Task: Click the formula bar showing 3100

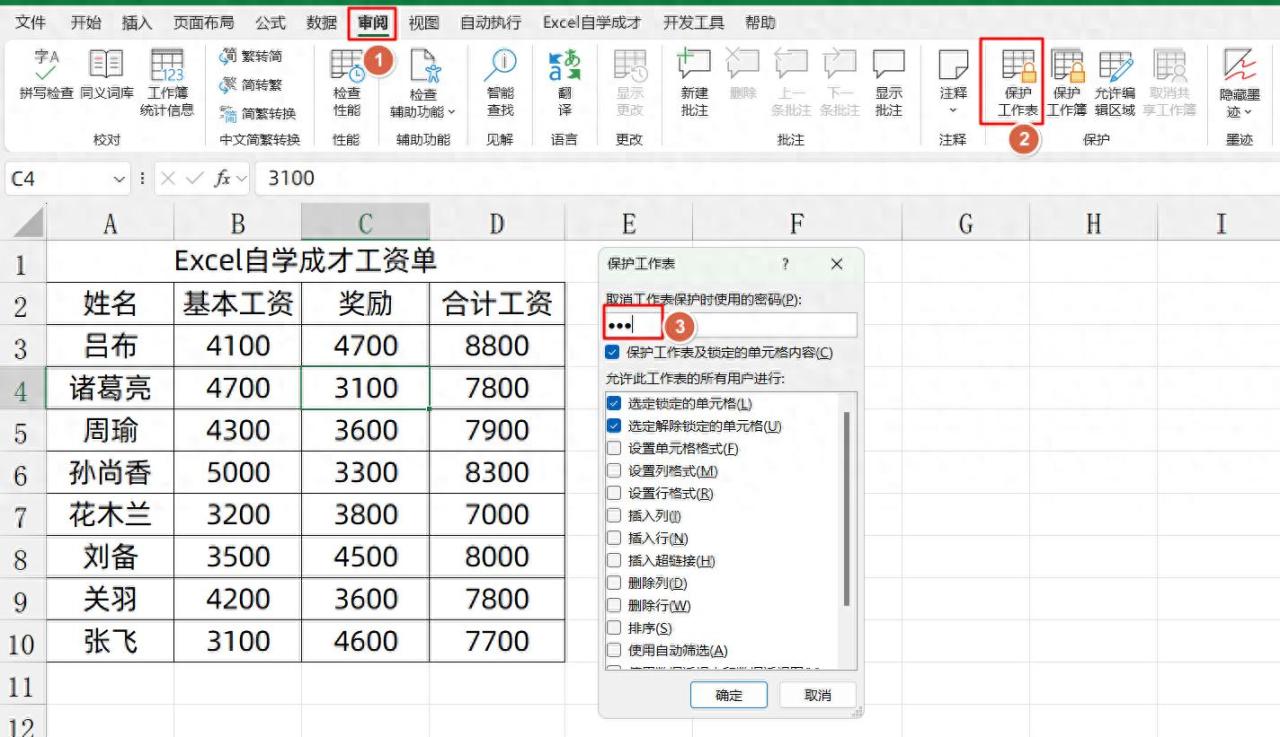Action: [x=765, y=178]
